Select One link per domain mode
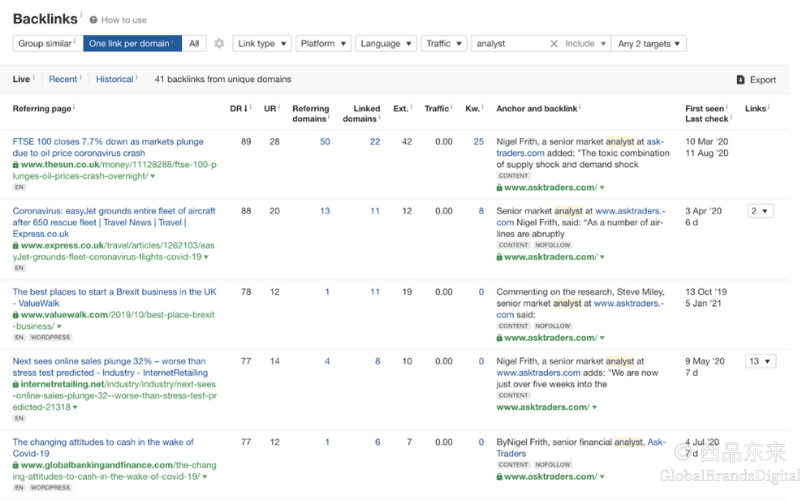Image resolution: width=800 pixels, height=500 pixels. tap(132, 43)
